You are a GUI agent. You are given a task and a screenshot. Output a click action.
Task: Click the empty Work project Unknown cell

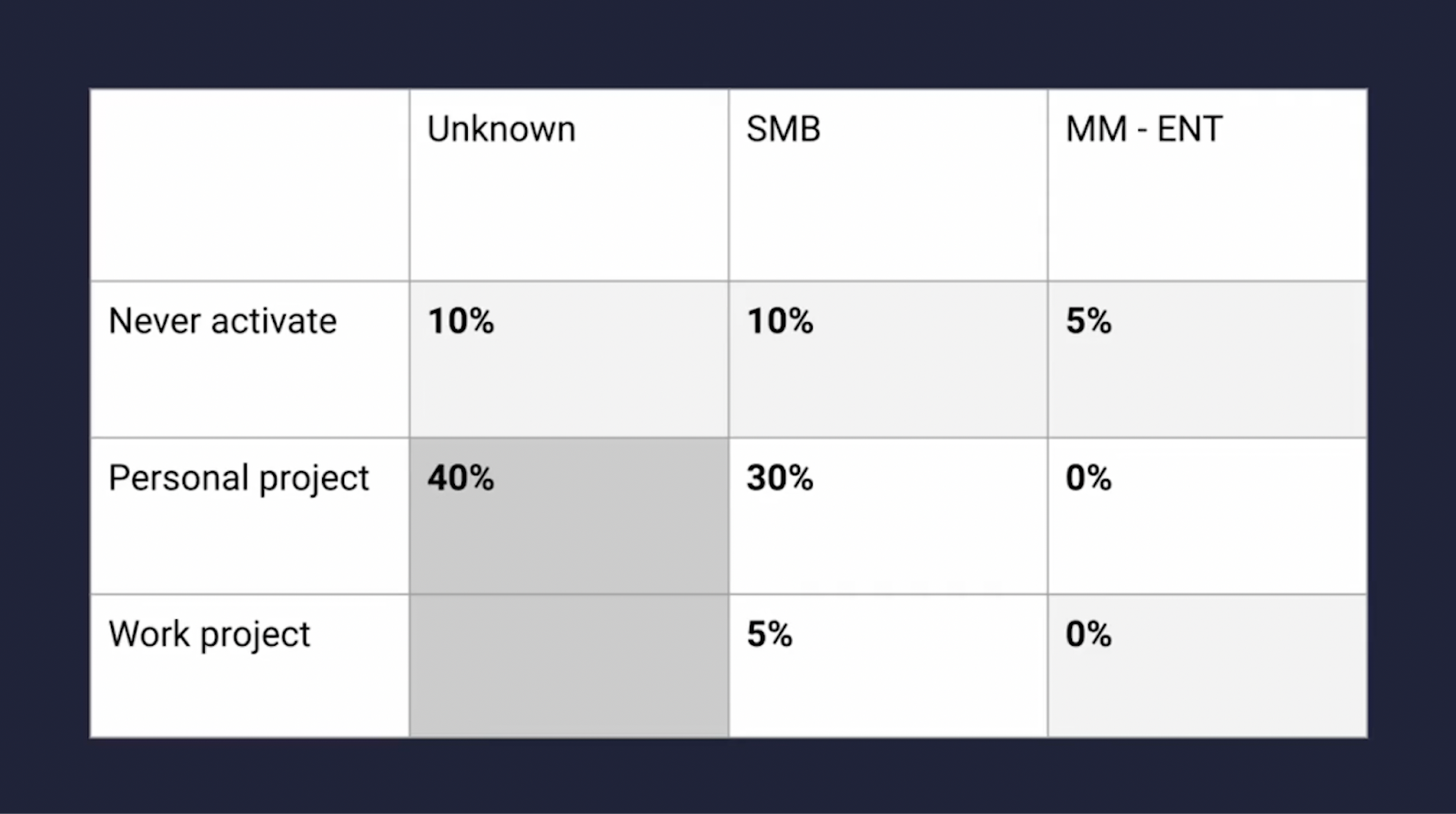pos(569,666)
